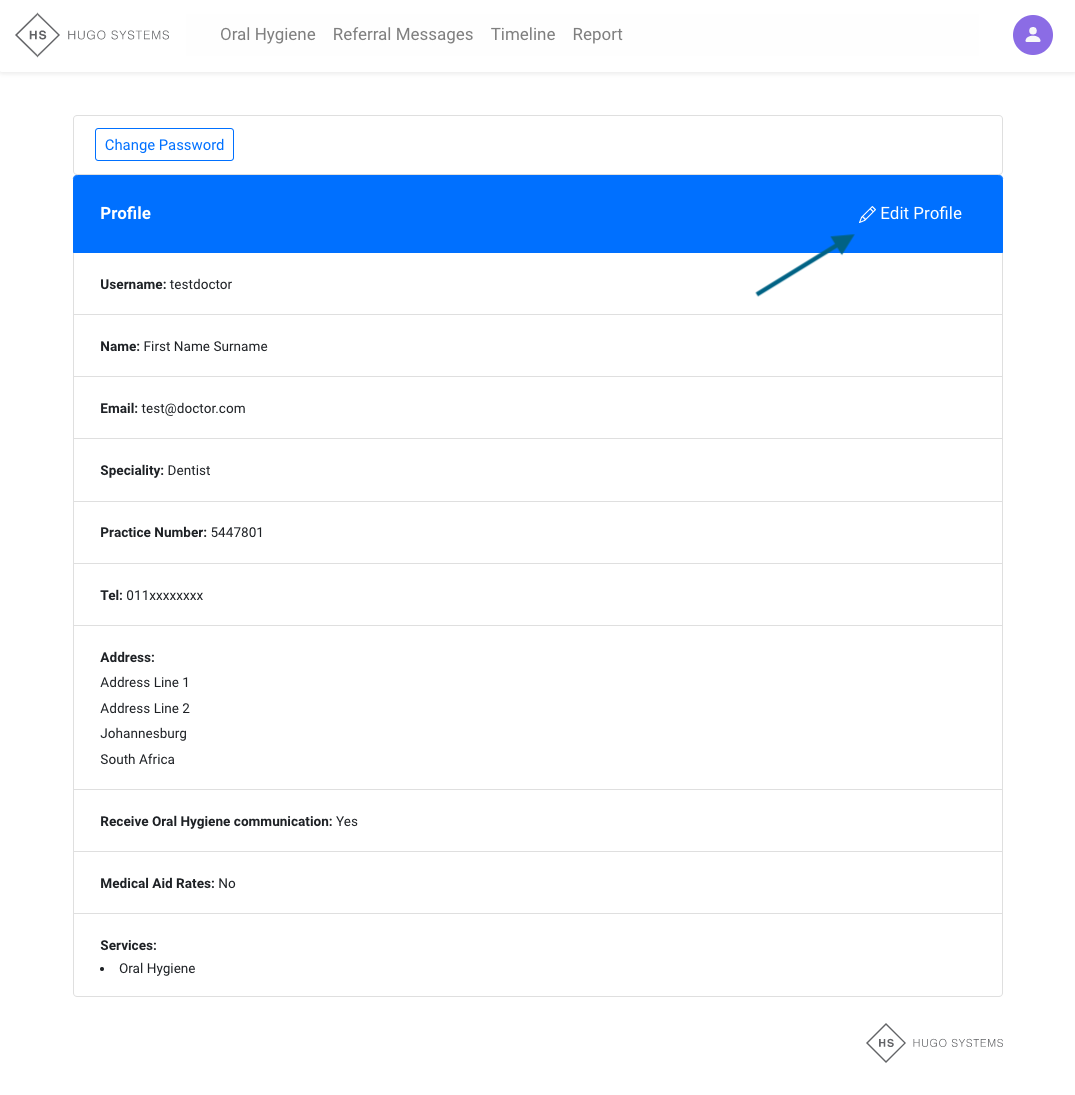
Task: Click the Hugo Systems header brand text
Action: click(118, 35)
